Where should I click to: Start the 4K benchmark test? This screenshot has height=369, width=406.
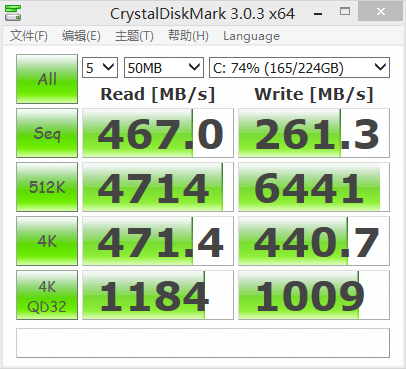click(x=47, y=241)
